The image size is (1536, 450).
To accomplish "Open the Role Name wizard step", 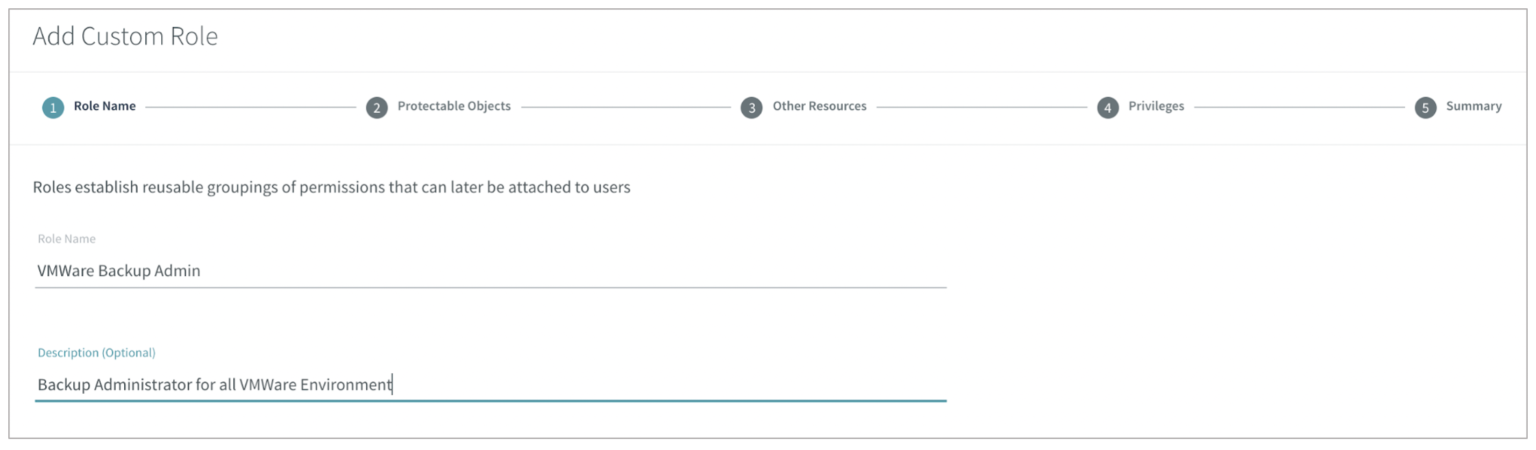I will [105, 106].
